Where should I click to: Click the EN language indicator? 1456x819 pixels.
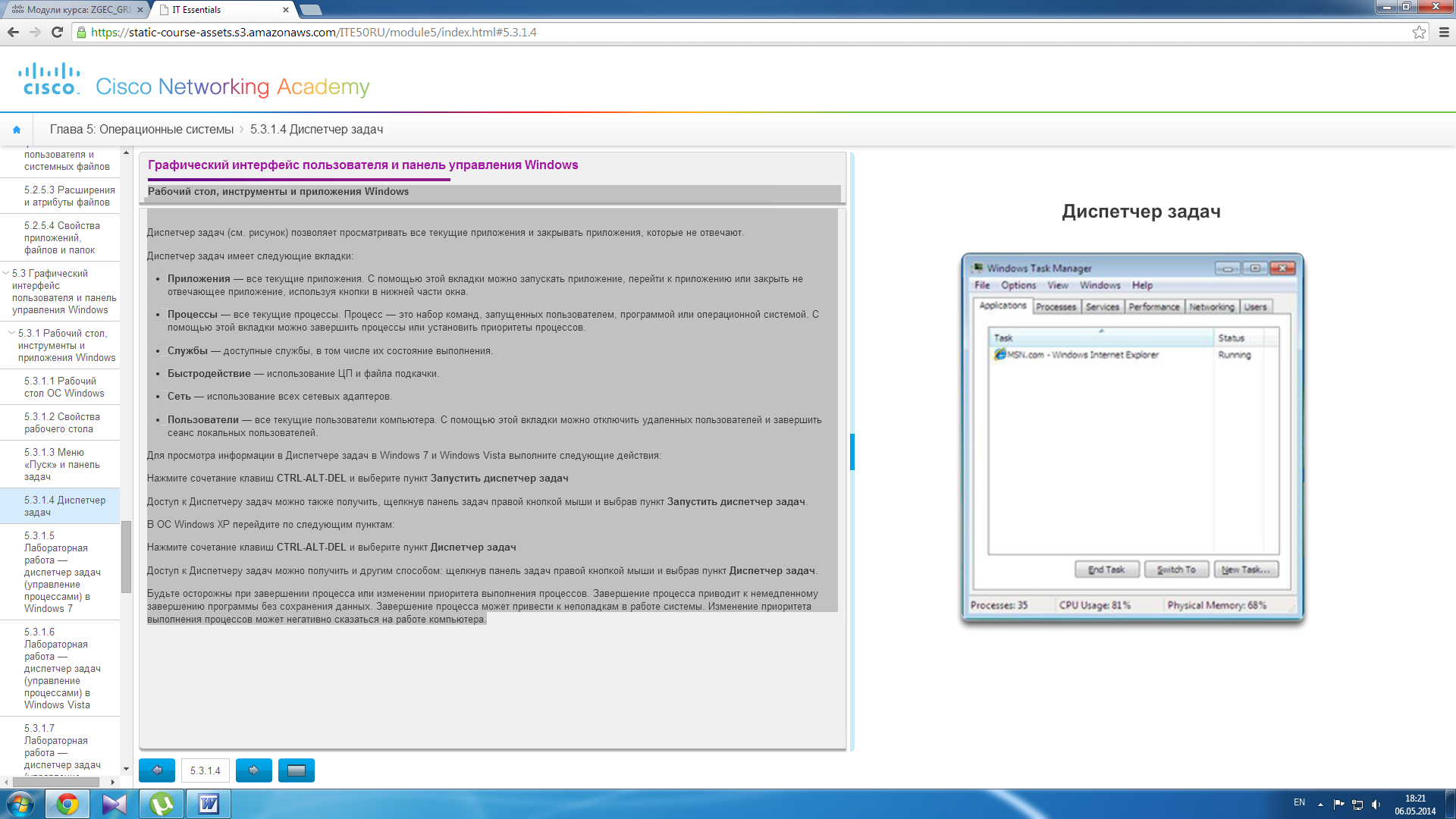pos(1299,802)
